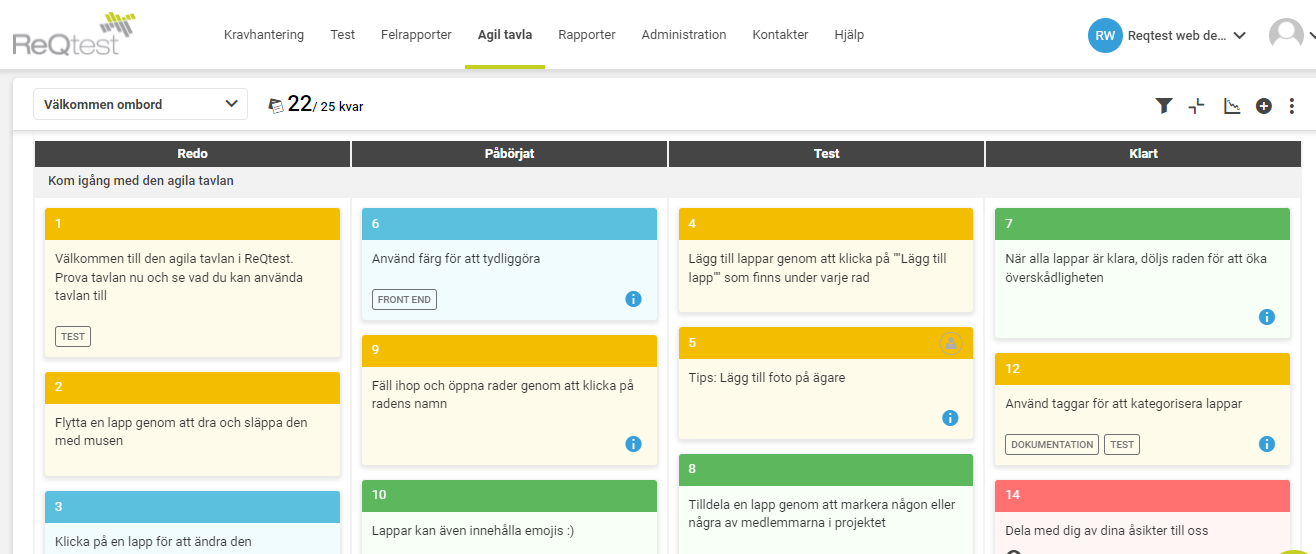Open card 2 about moving a note
This screenshot has height=554, width=1316.
[192, 431]
